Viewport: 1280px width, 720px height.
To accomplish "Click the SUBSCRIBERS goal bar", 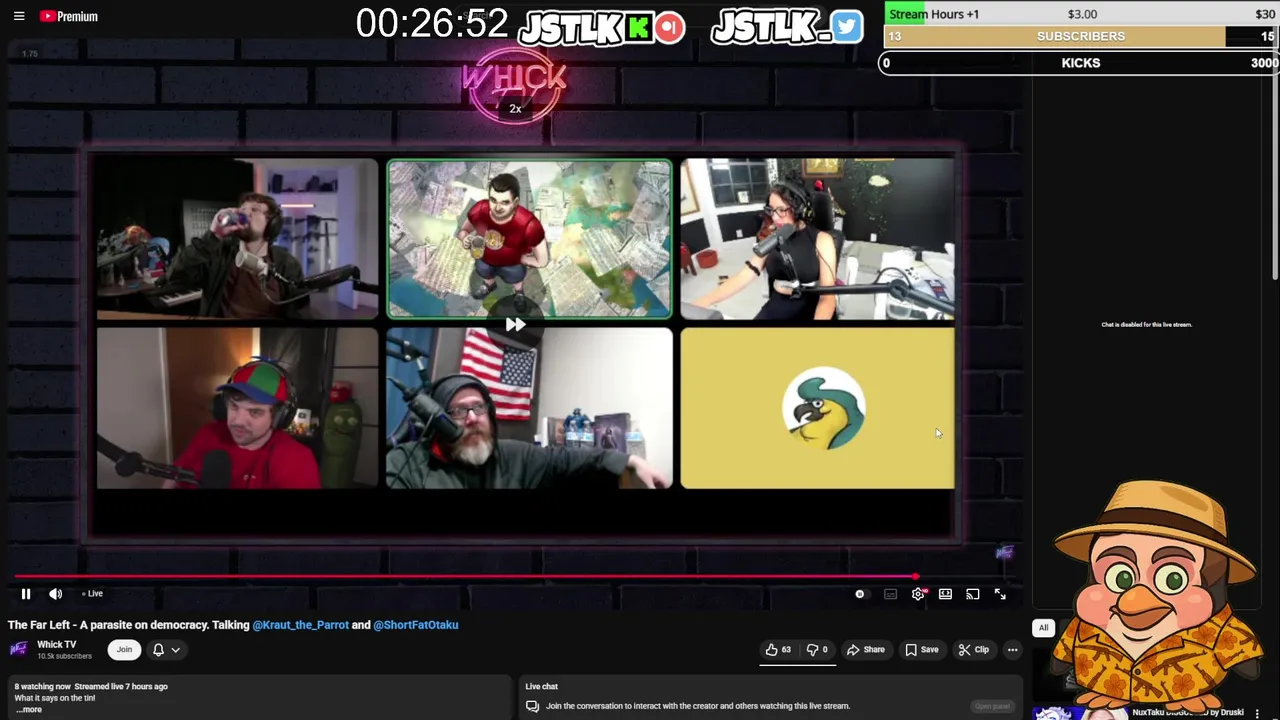I will (x=1081, y=36).
